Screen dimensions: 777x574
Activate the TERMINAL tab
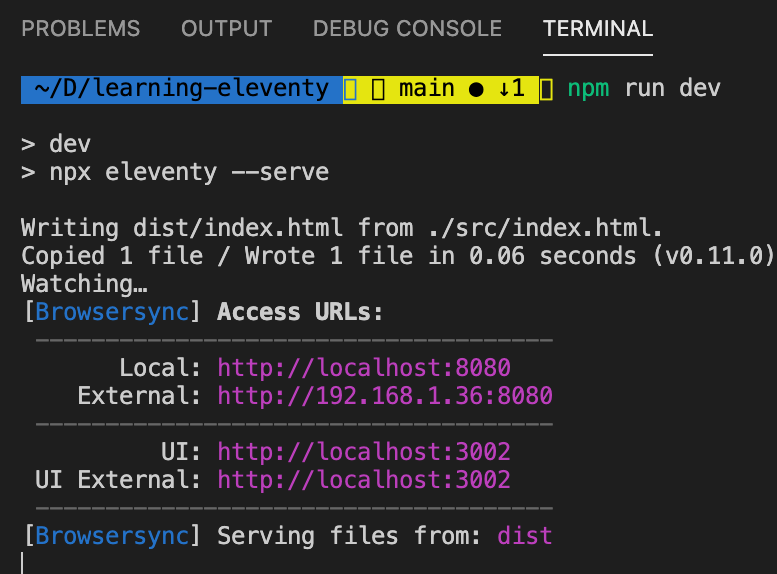(x=598, y=28)
